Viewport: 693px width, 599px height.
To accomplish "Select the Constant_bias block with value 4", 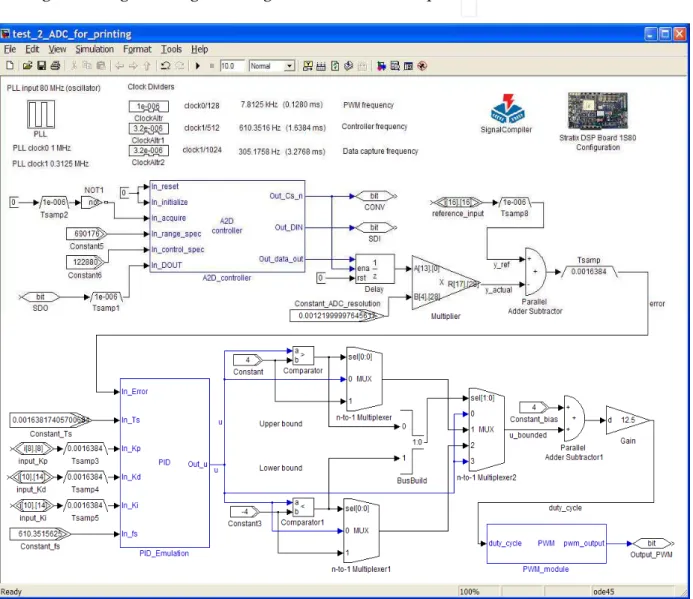I will (x=534, y=407).
